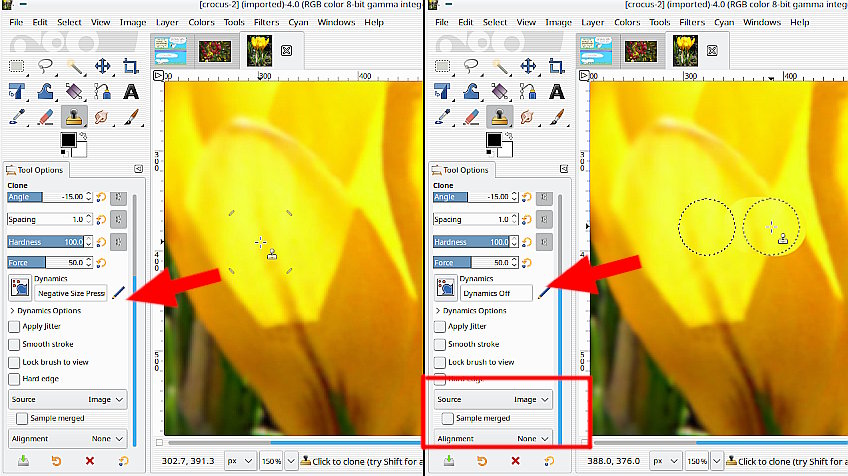Viewport: 848px width, 476px height.
Task: Open Windows menu in right window
Action: pyautogui.click(x=762, y=22)
